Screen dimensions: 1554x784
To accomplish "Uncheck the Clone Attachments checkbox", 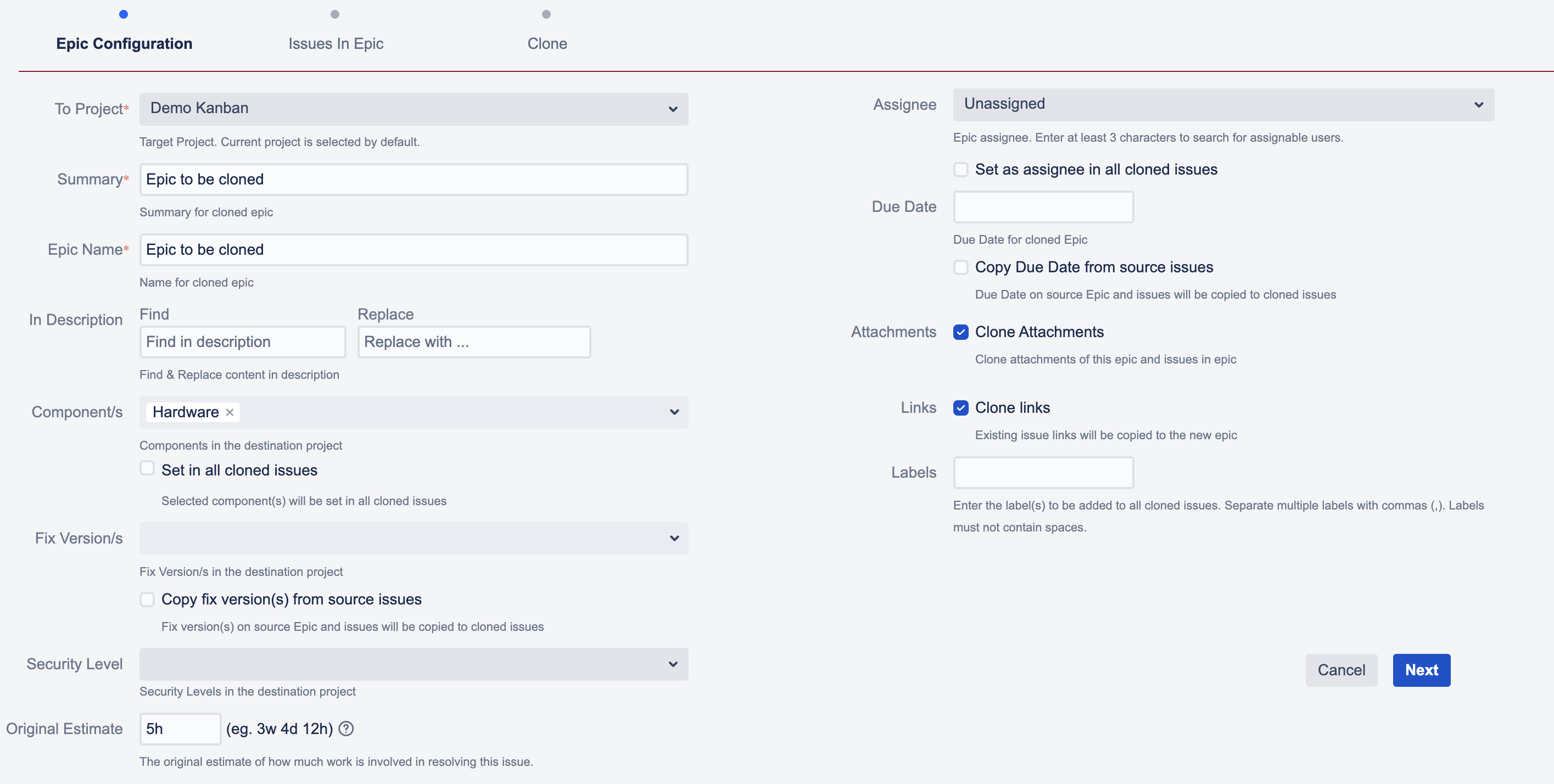I will coord(961,332).
